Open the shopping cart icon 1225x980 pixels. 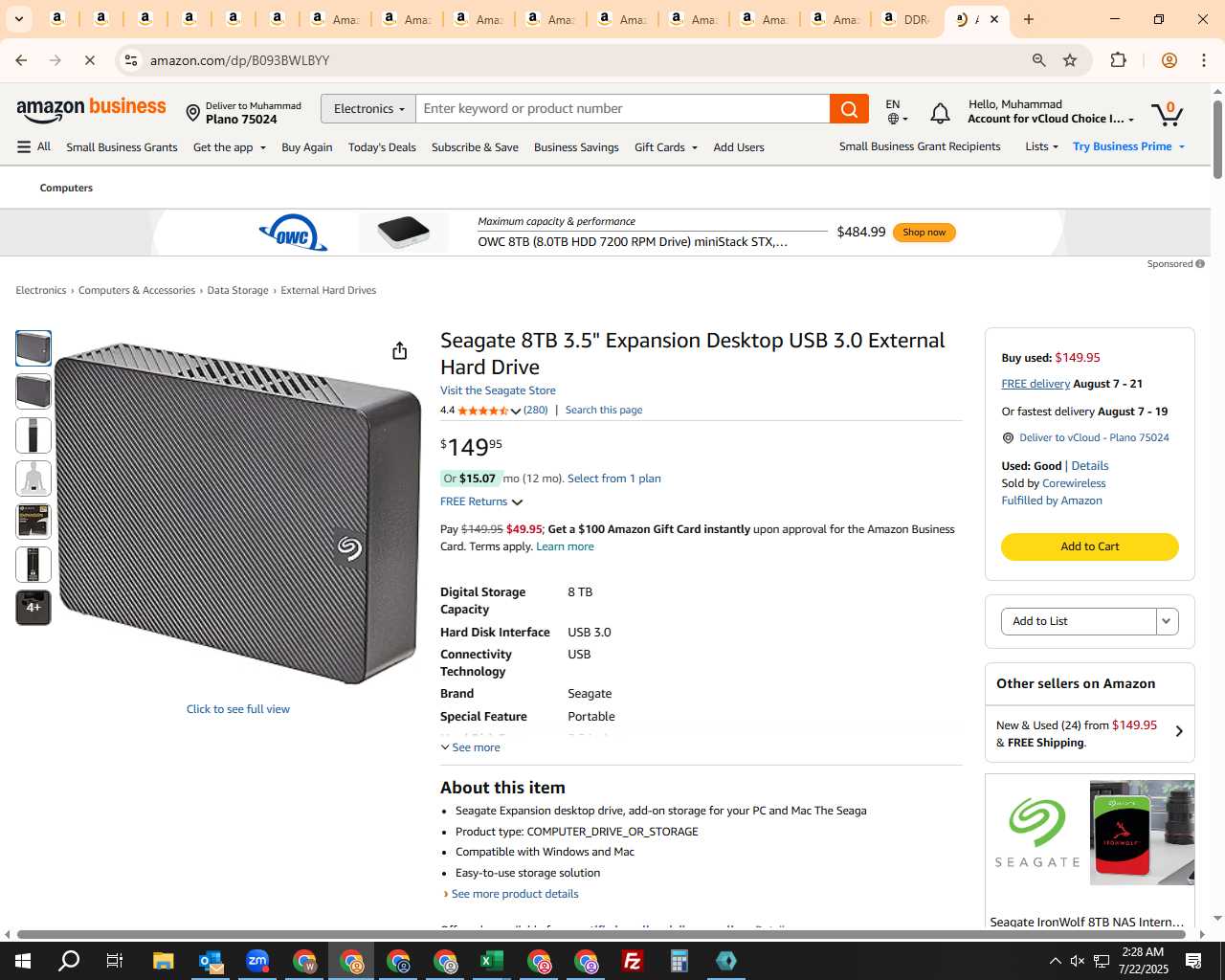[x=1167, y=113]
